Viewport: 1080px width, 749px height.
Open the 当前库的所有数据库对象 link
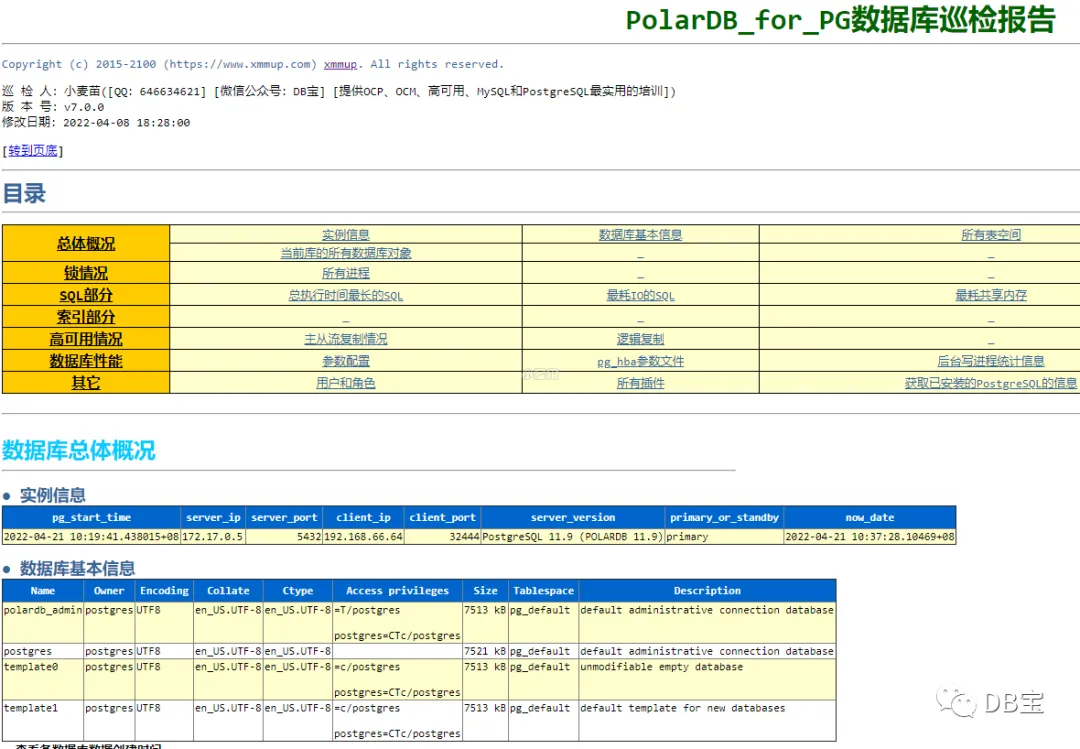[346, 253]
